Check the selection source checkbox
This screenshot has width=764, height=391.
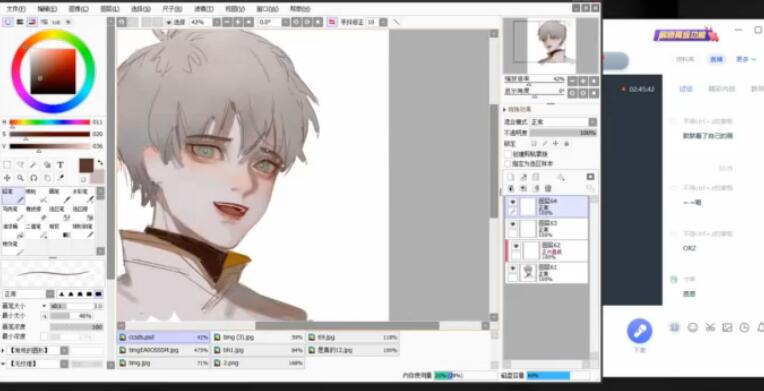point(508,164)
